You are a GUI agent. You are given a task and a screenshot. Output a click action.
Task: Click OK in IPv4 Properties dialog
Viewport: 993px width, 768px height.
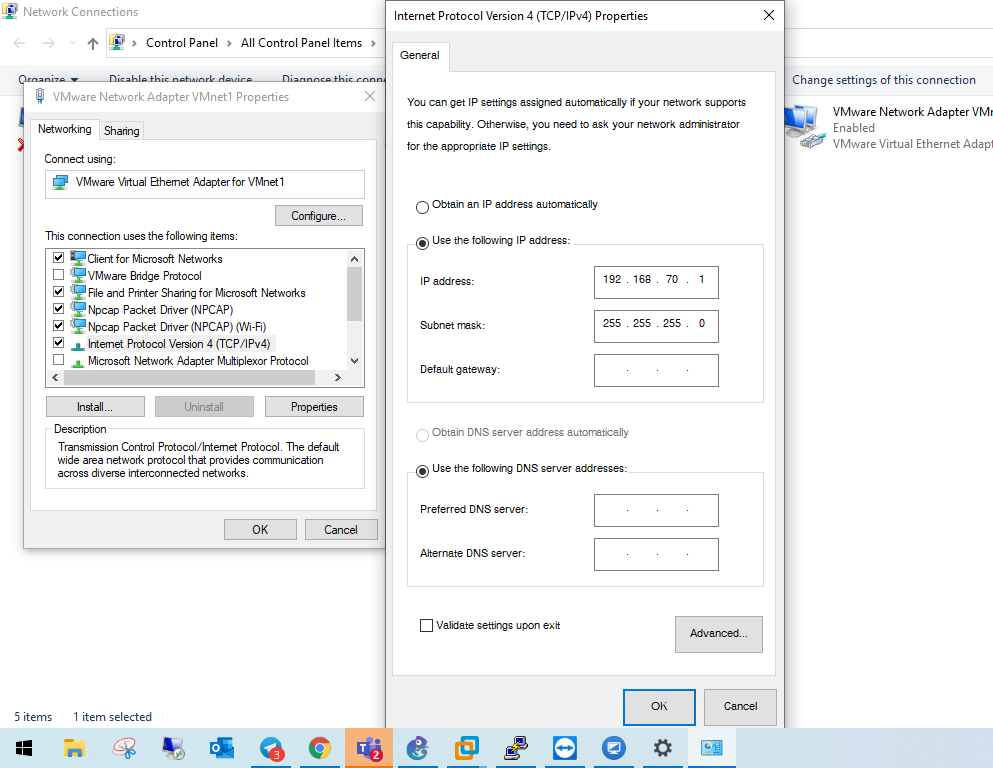pyautogui.click(x=659, y=707)
